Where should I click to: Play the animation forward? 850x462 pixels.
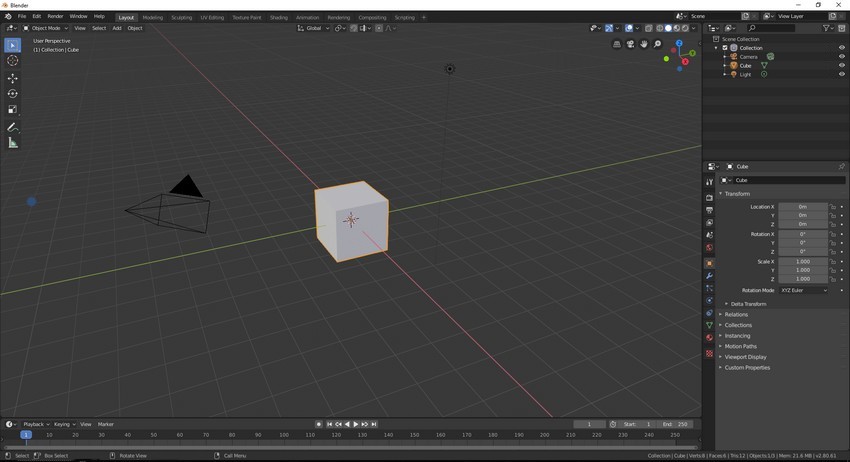[356, 424]
